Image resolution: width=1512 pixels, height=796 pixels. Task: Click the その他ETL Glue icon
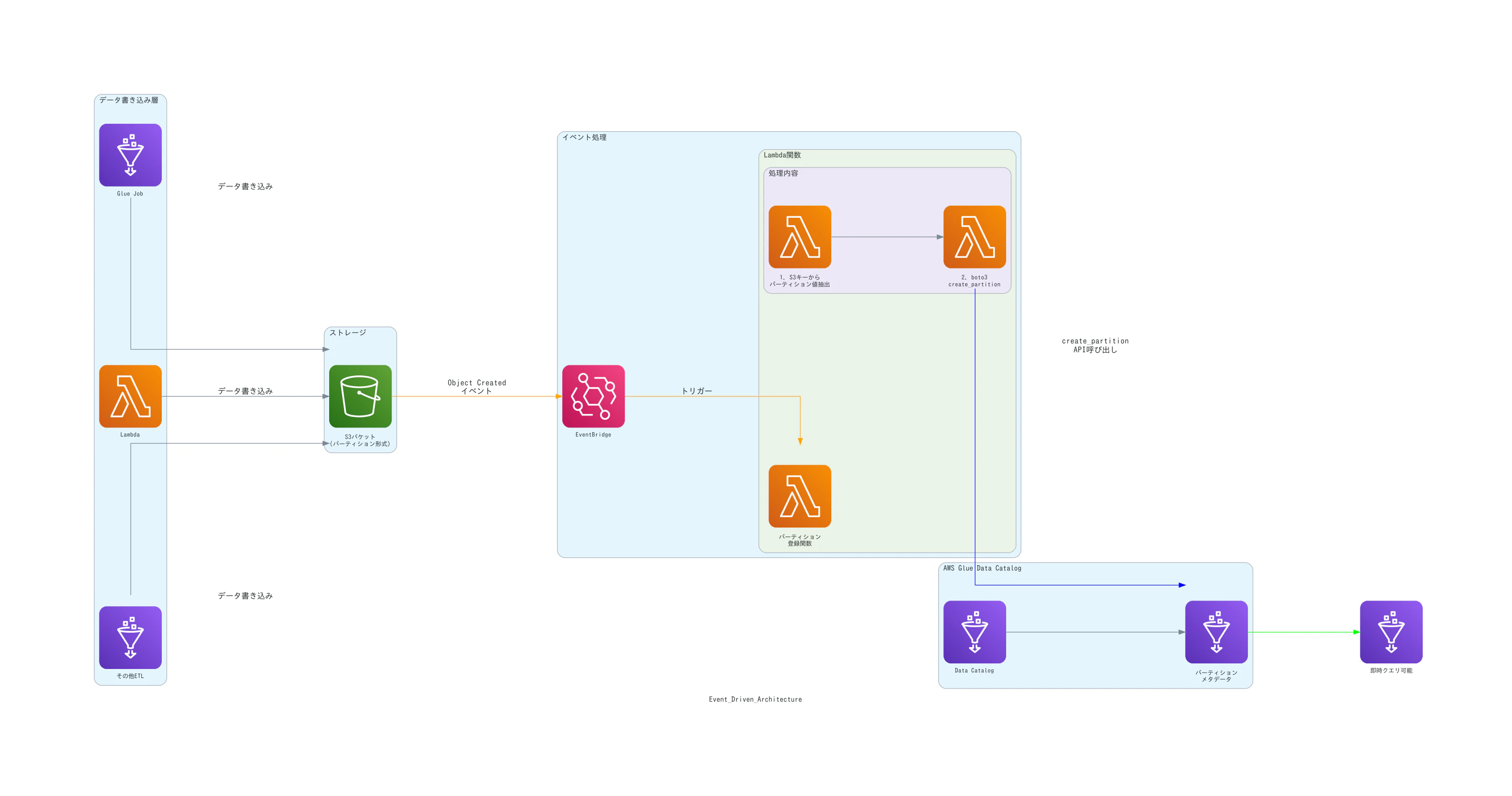pyautogui.click(x=130, y=637)
